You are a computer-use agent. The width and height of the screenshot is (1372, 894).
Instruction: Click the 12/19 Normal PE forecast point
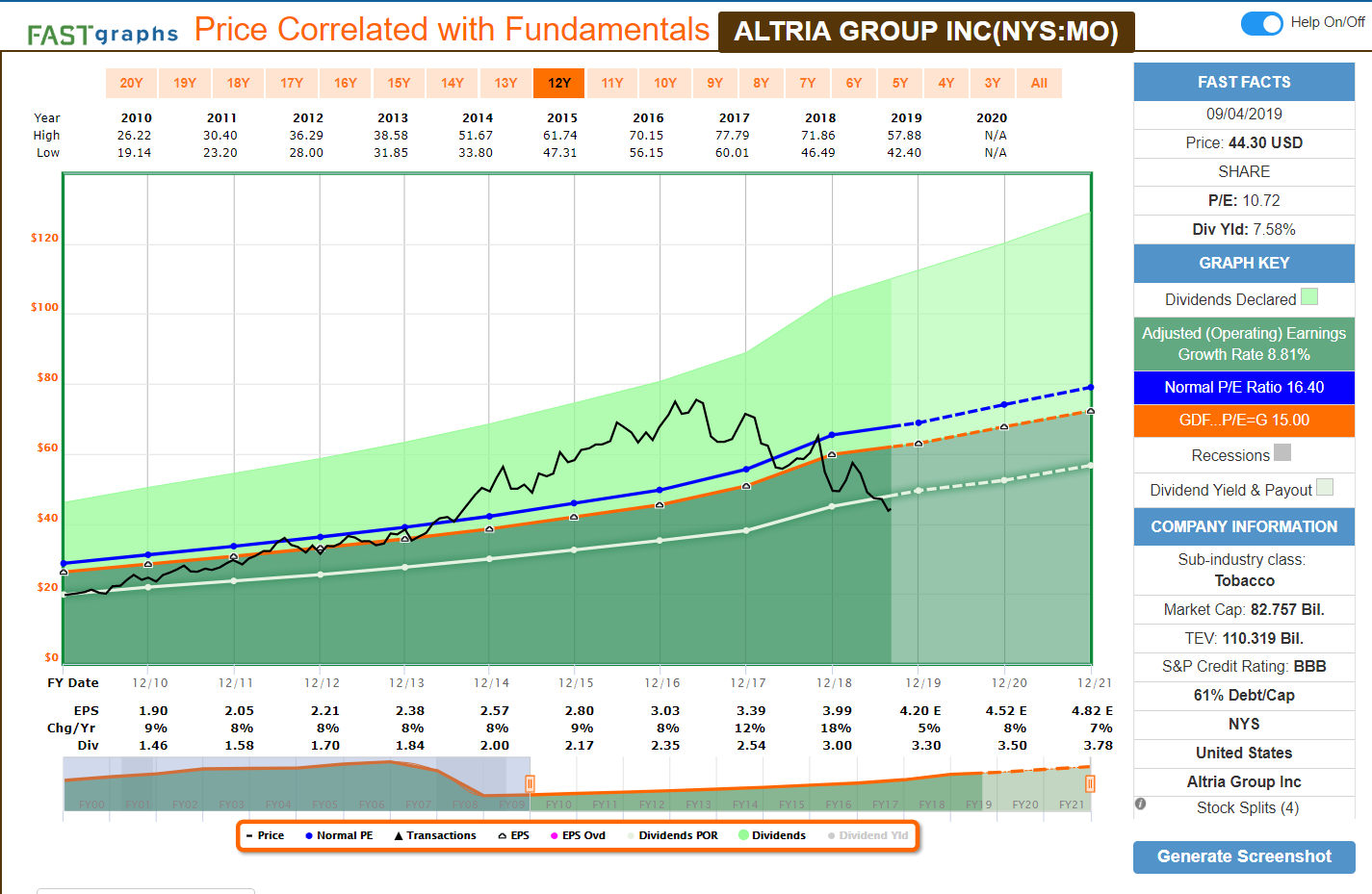919,422
